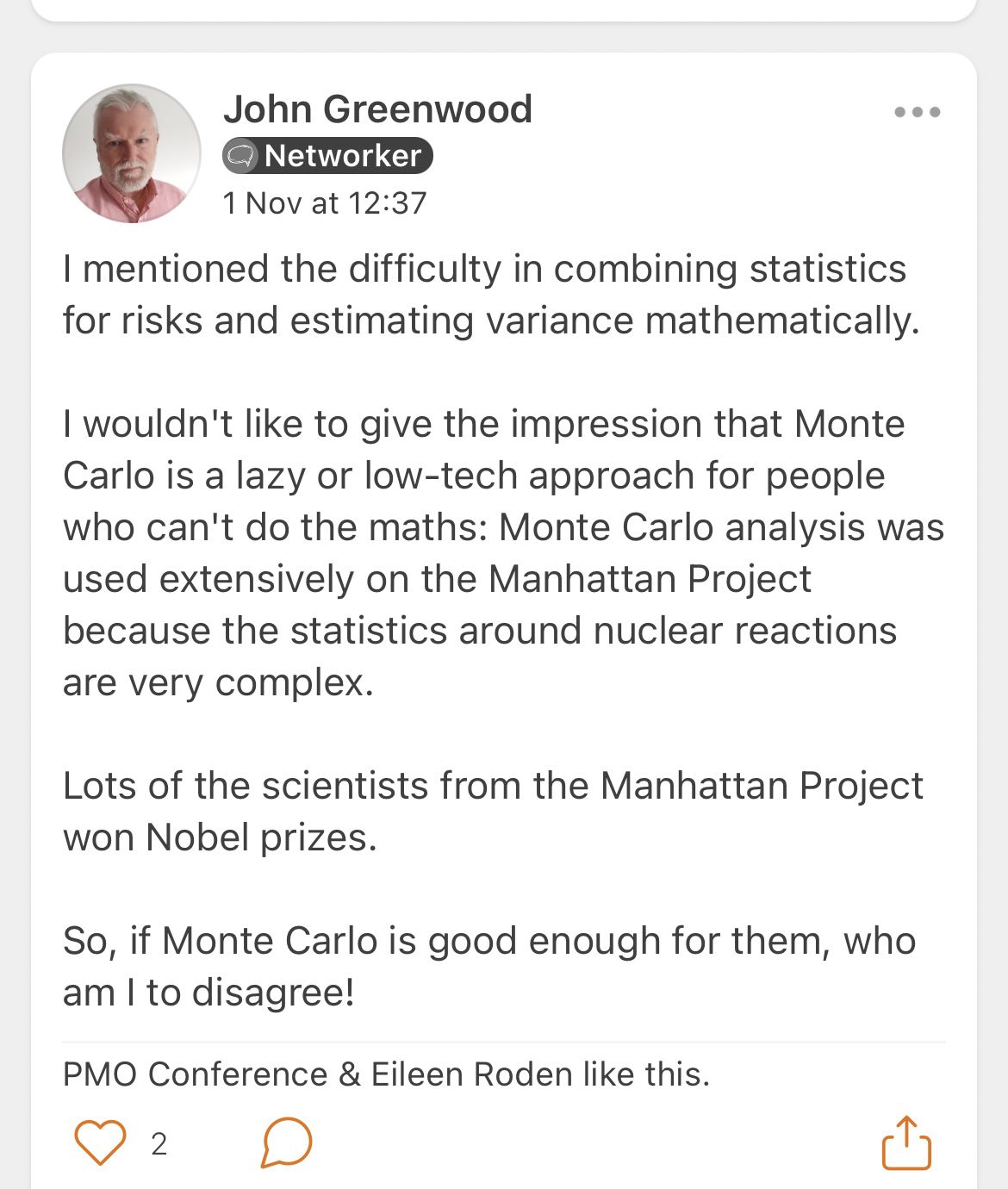Tap the closing line "So, if Monte Carlo"
1008x1189 pixels.
pyautogui.click(x=488, y=967)
